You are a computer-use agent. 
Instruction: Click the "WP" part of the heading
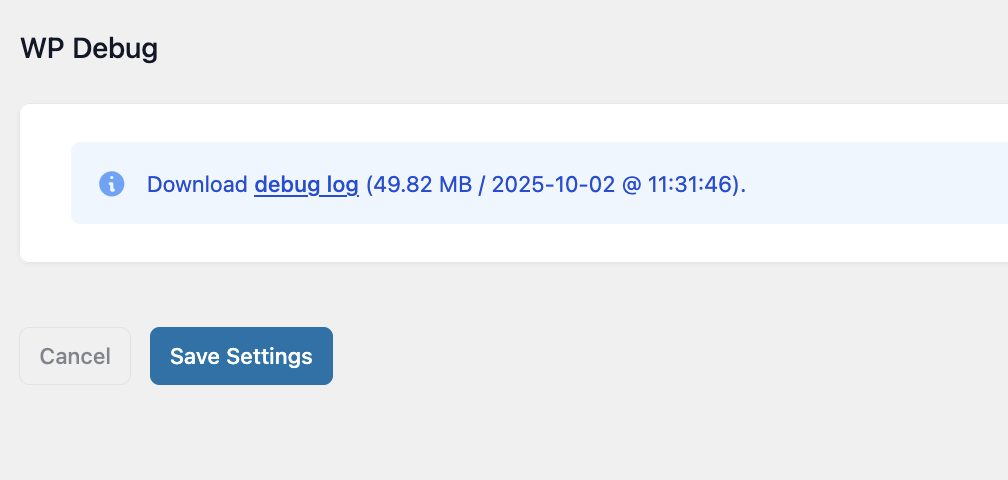click(42, 49)
